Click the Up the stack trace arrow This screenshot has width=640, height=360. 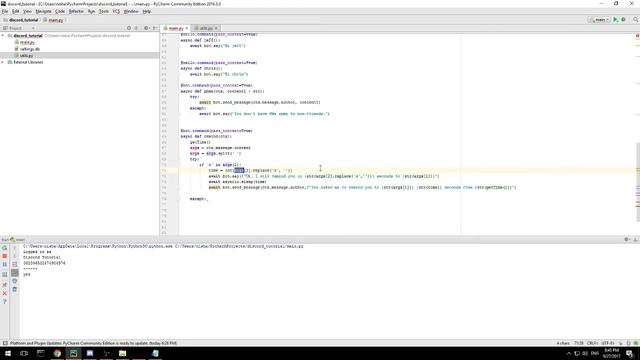coord(15,248)
